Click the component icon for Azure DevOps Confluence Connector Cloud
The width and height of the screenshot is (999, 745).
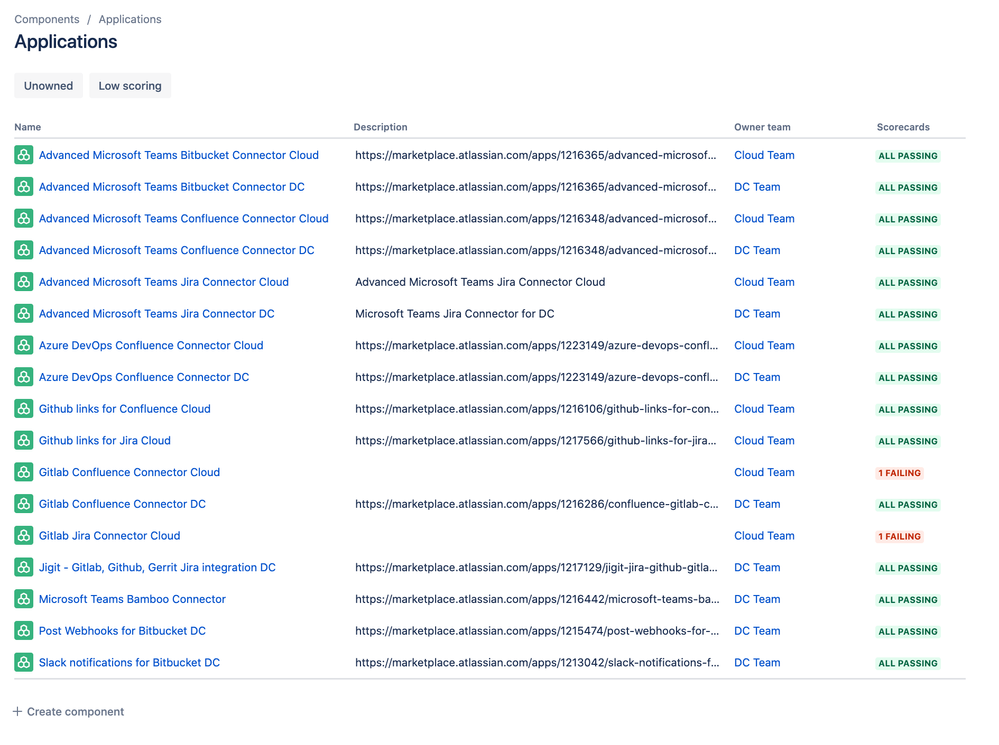coord(23,345)
